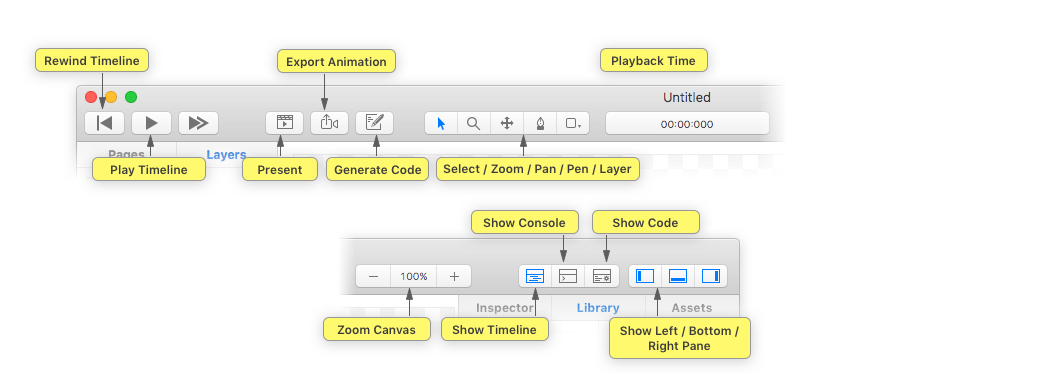The image size is (1045, 385).
Task: Click the fast-forward timeline button
Action: [198, 123]
